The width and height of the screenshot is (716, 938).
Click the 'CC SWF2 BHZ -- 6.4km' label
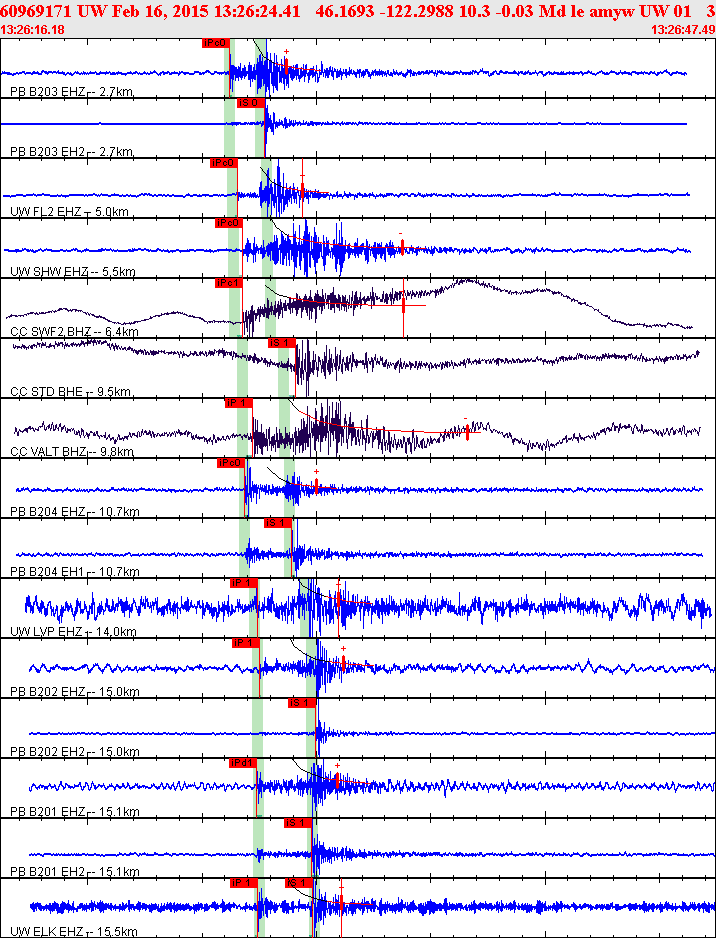pyautogui.click(x=75, y=331)
